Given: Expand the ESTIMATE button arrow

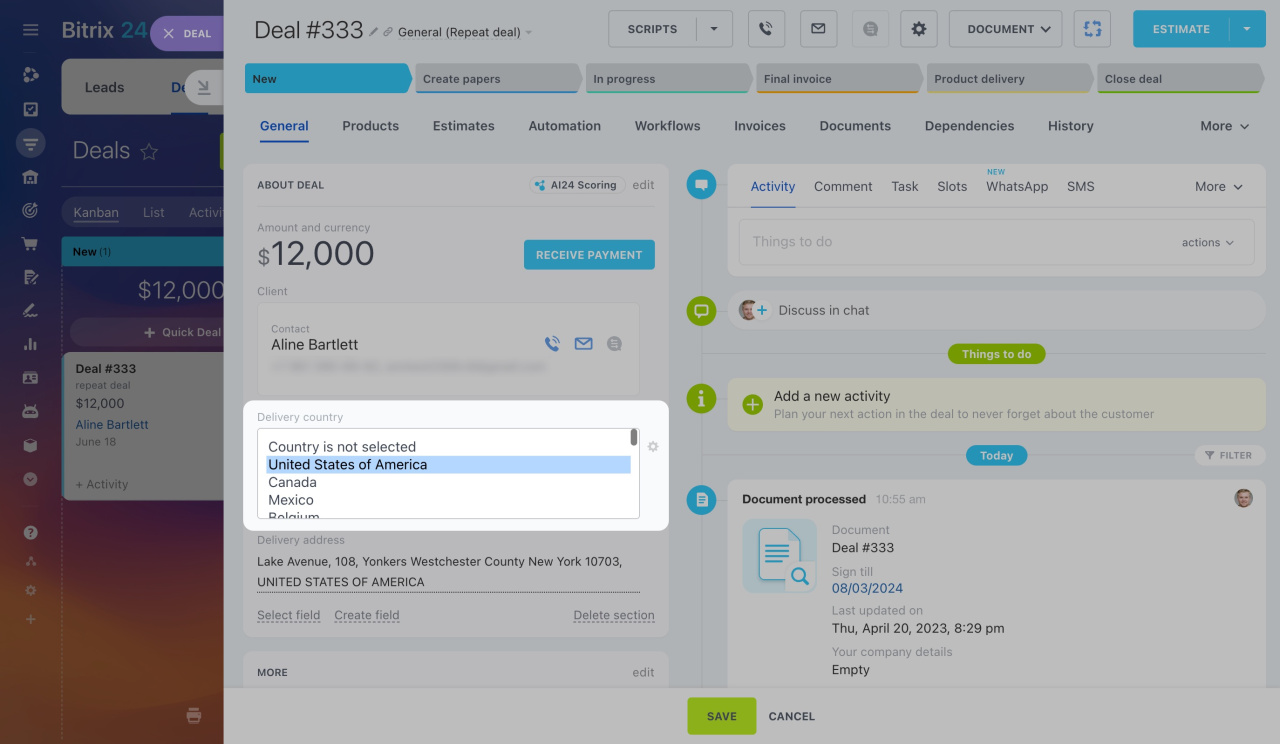Looking at the screenshot, I should (x=1246, y=29).
